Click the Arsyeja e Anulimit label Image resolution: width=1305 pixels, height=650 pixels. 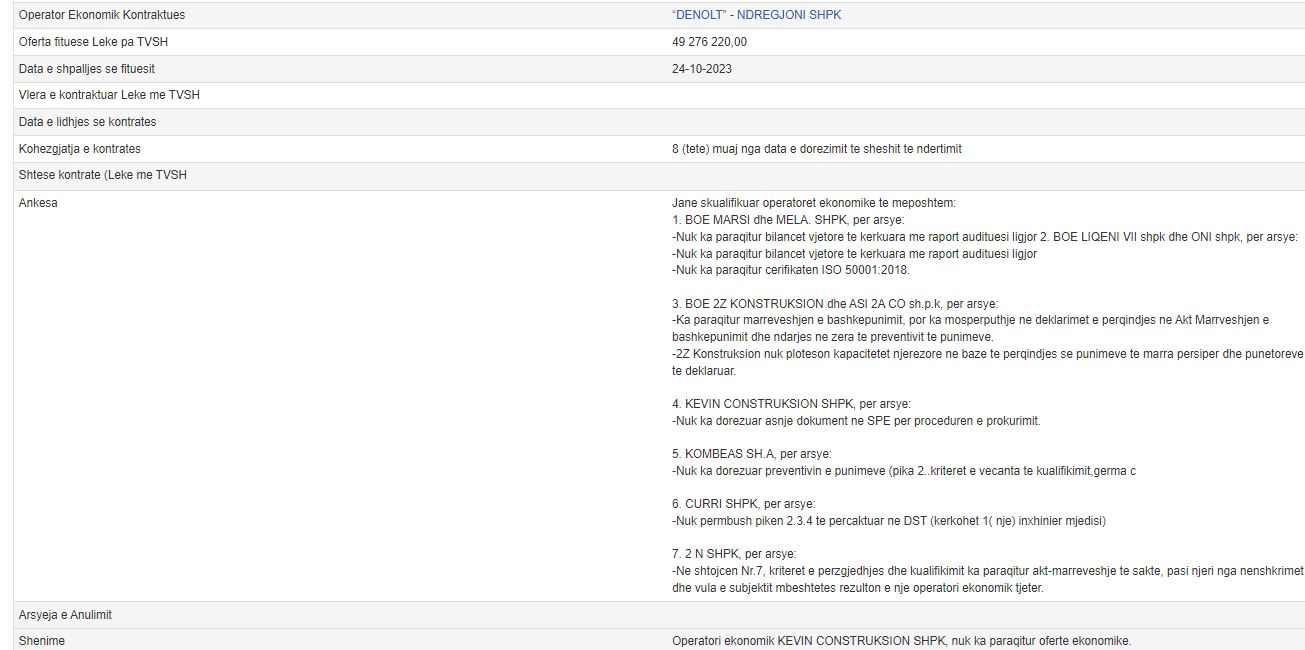(x=65, y=615)
